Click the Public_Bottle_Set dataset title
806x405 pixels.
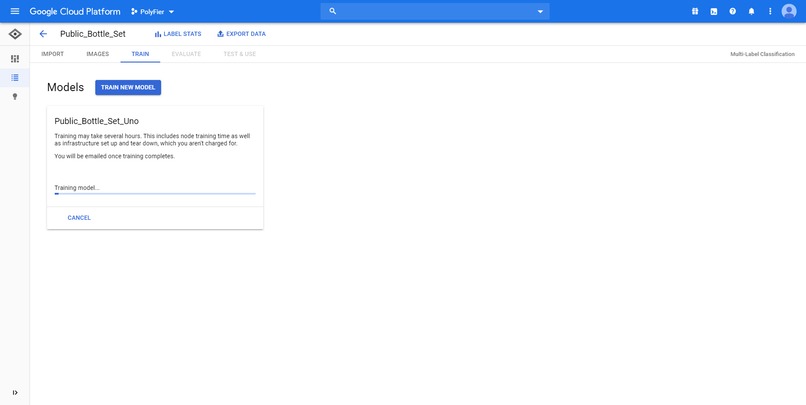point(93,34)
